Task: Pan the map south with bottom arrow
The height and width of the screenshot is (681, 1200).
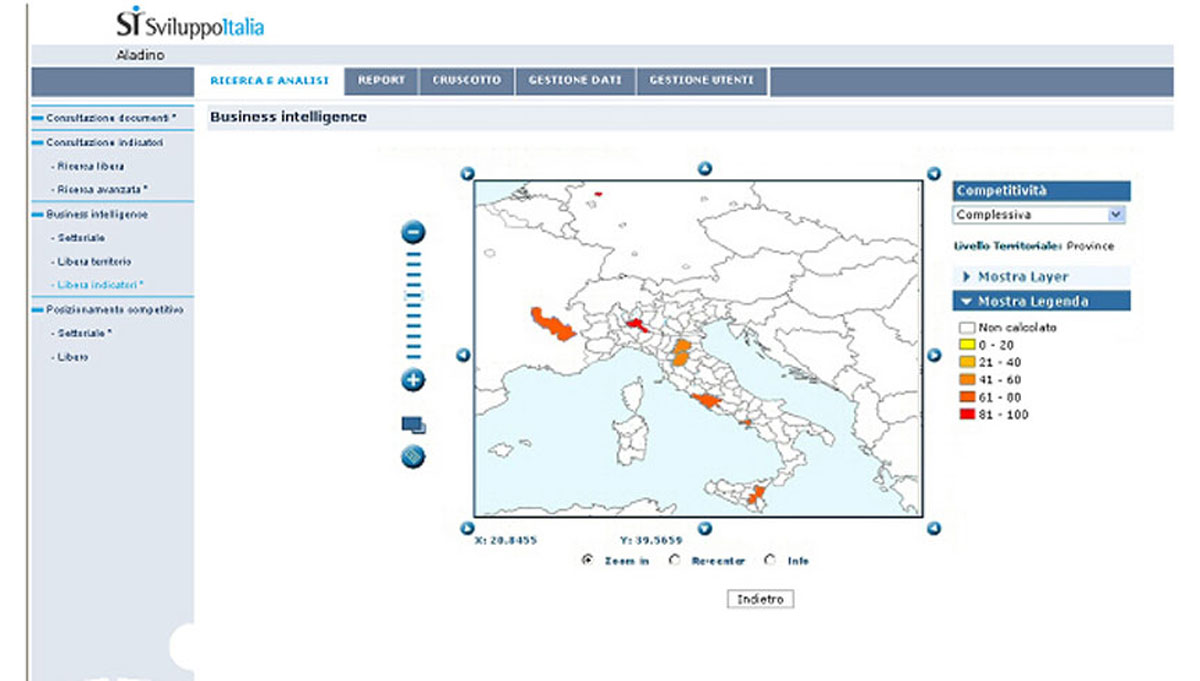Action: 704,528
